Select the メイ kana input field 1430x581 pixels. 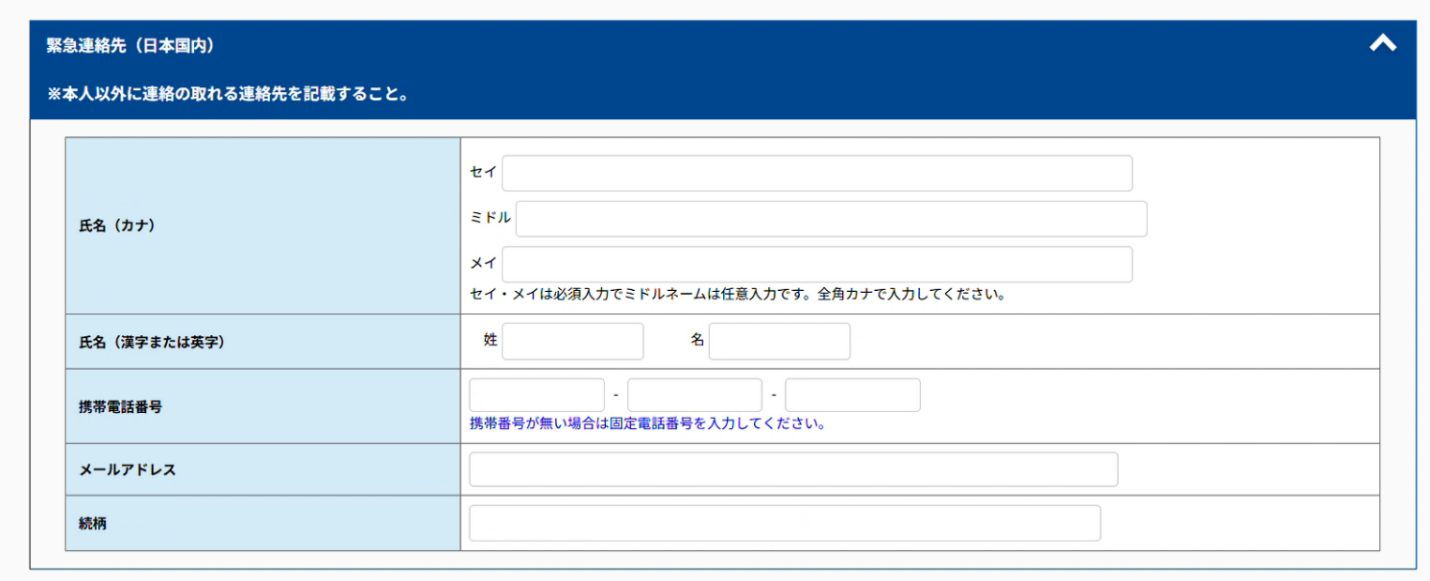pyautogui.click(x=817, y=265)
